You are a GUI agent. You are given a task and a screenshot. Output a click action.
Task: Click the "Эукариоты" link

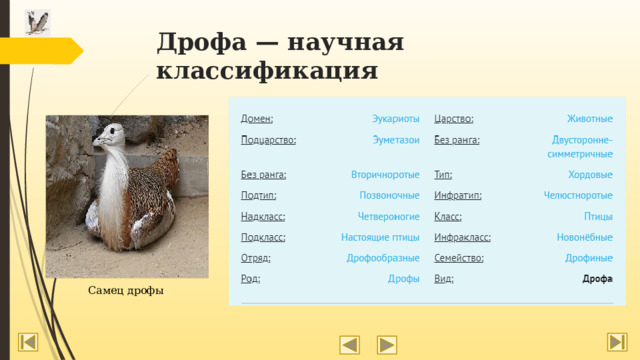click(x=396, y=119)
